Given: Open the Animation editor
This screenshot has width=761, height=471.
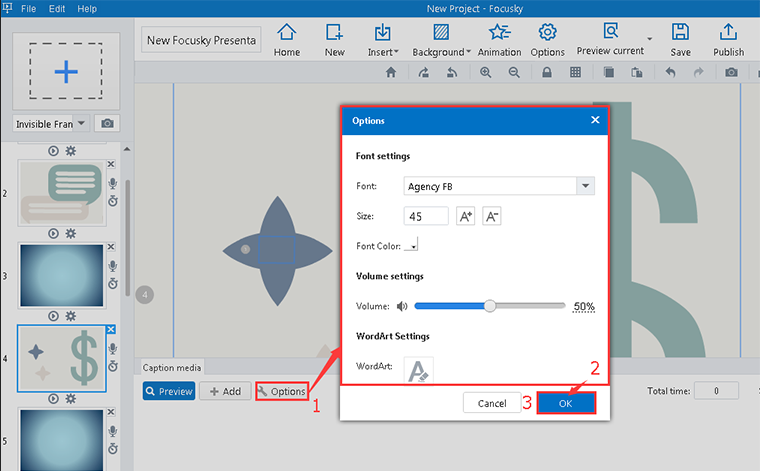Looking at the screenshot, I should [x=499, y=40].
